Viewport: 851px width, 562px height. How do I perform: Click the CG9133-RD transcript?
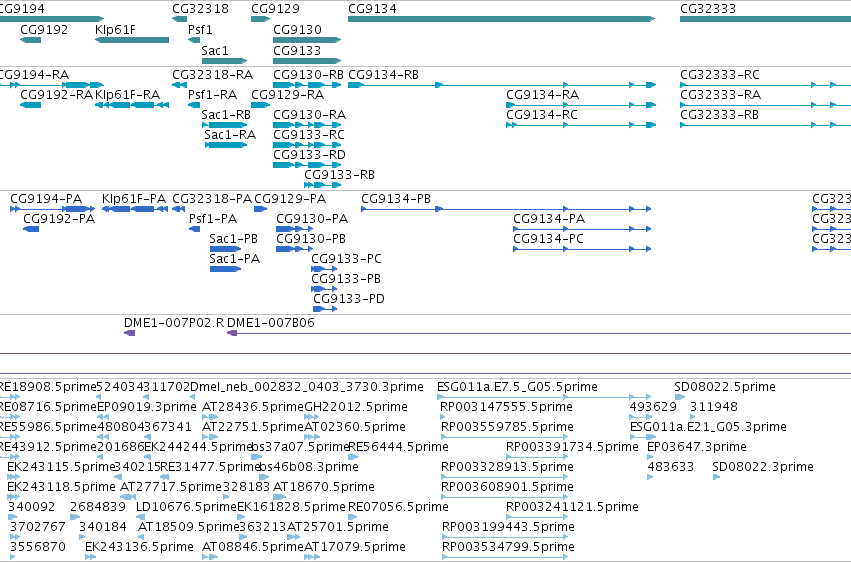pyautogui.click(x=307, y=165)
